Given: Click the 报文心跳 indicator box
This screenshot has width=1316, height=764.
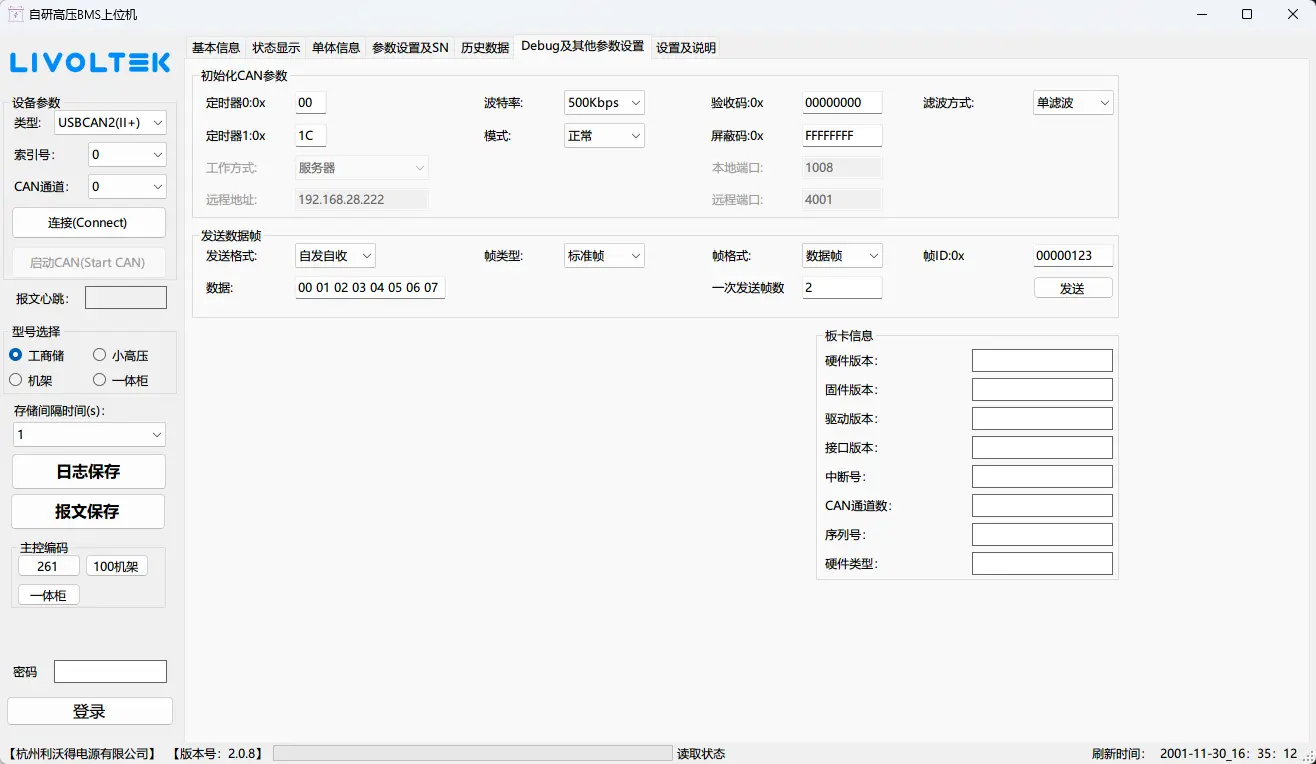Looking at the screenshot, I should 126,298.
